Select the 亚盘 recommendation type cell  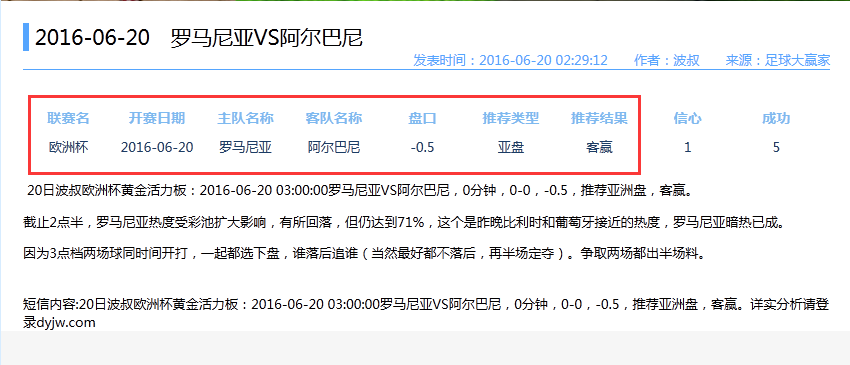511,147
